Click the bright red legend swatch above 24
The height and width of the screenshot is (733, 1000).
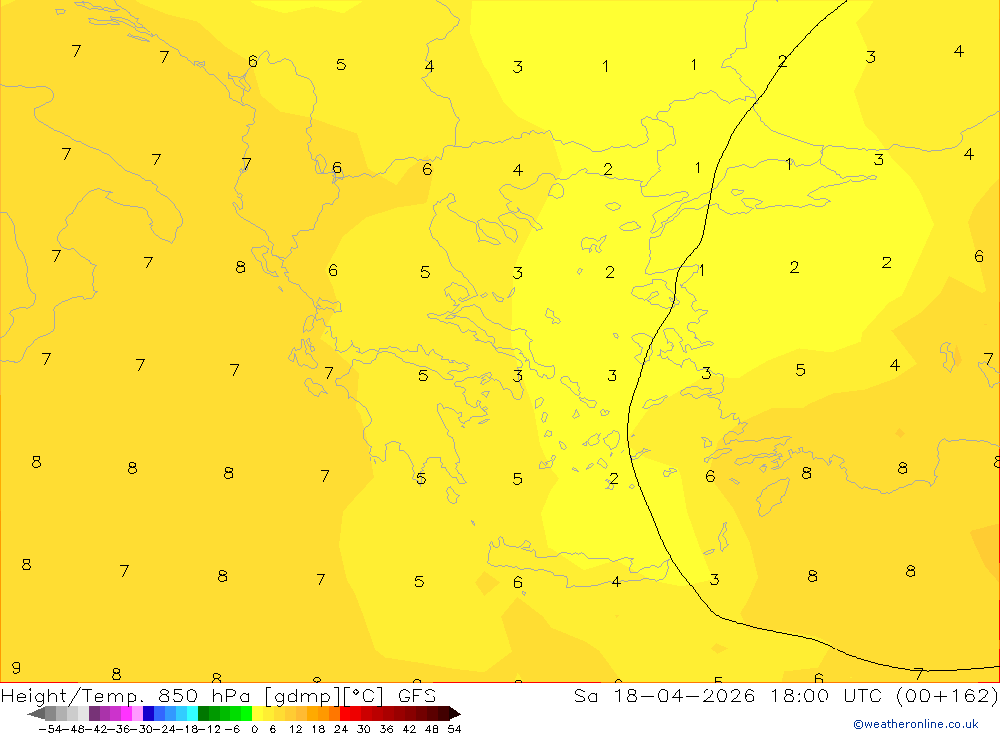(345, 714)
